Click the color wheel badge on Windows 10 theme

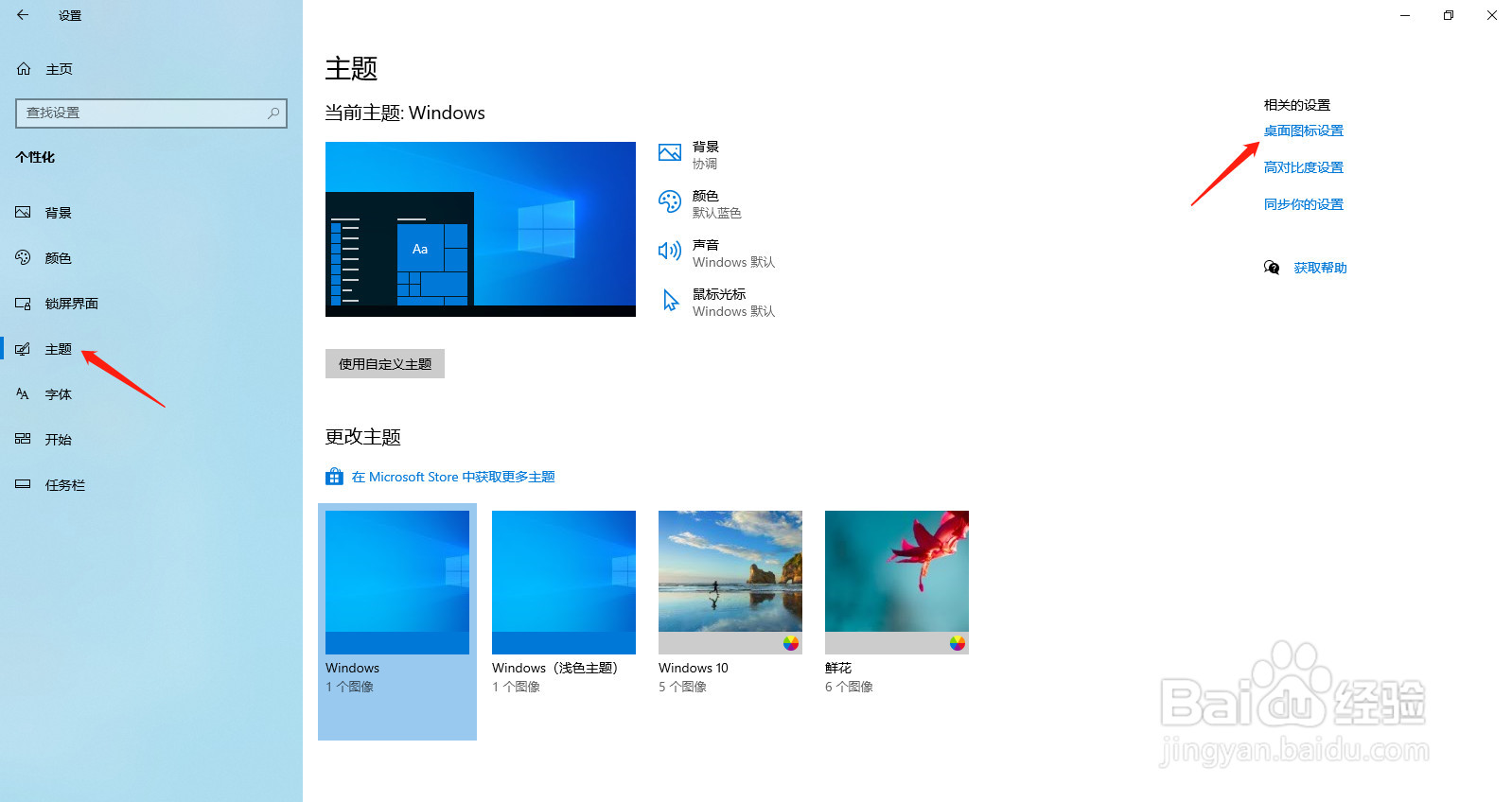pos(791,643)
